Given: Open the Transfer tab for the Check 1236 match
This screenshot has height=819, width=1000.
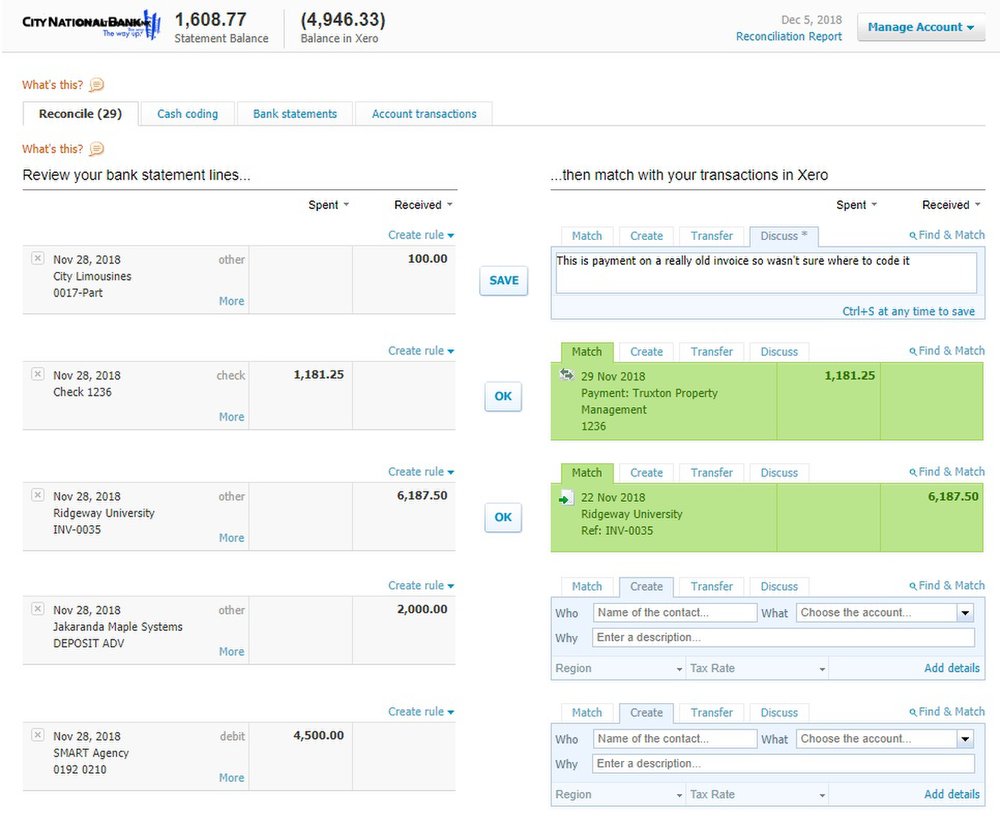Looking at the screenshot, I should tap(710, 351).
